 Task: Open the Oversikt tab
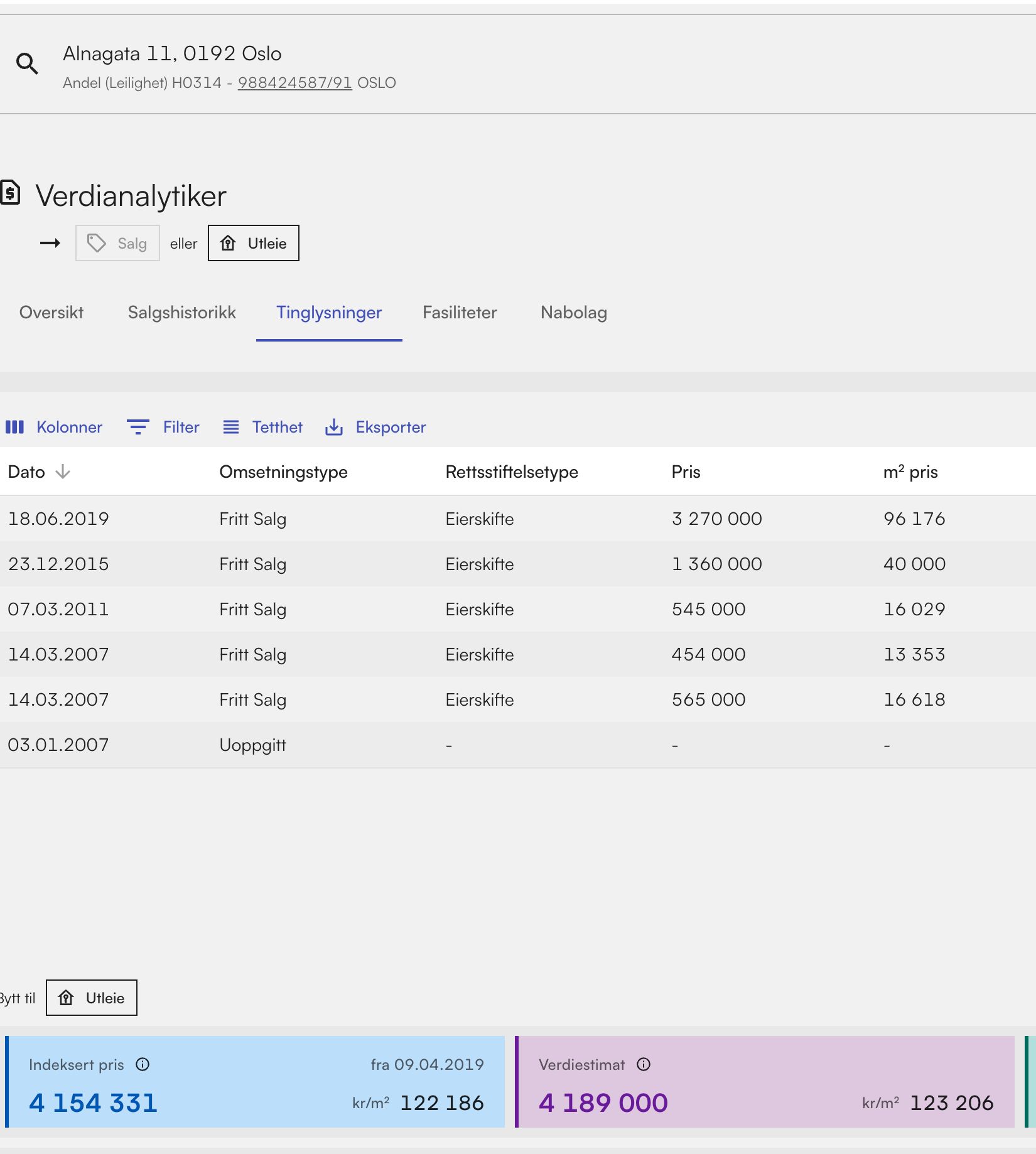tap(51, 313)
